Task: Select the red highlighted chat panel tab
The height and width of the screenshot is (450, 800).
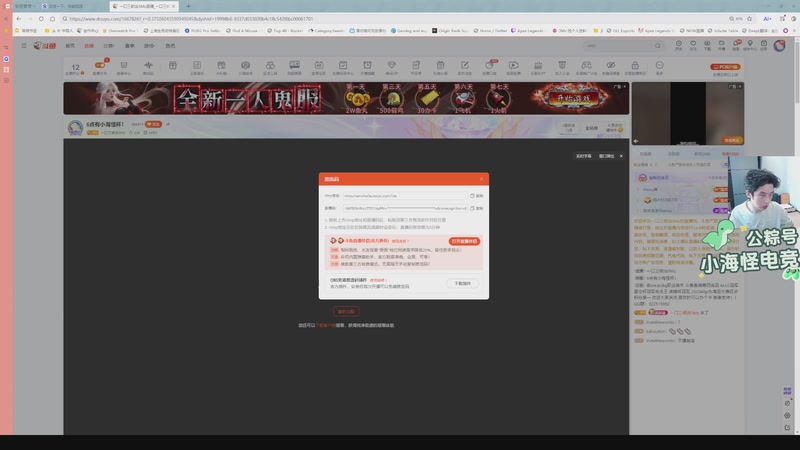Action: tap(730, 154)
